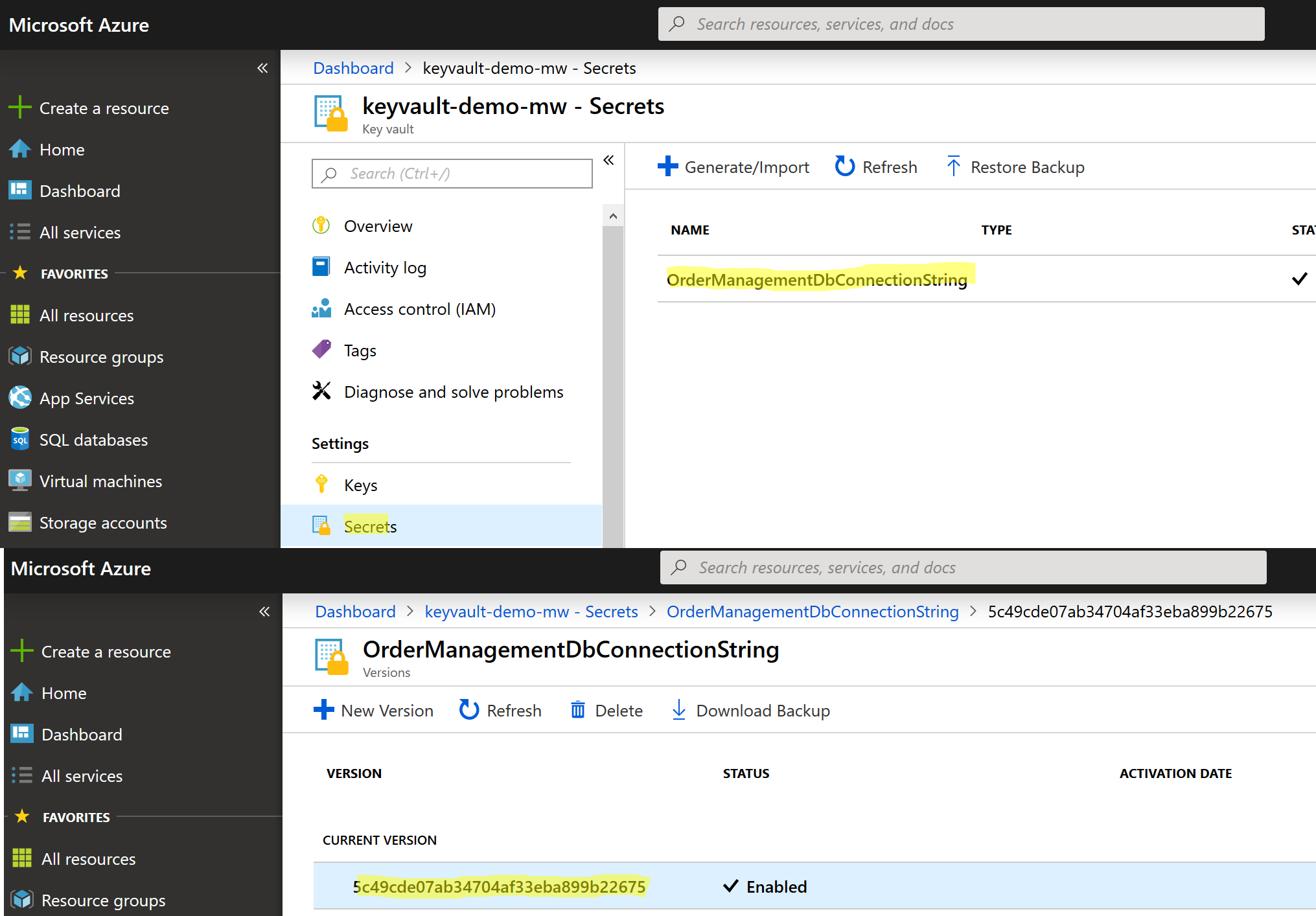Collapse the key vault settings pane
Screen dimensions: 1316x916
(x=608, y=160)
